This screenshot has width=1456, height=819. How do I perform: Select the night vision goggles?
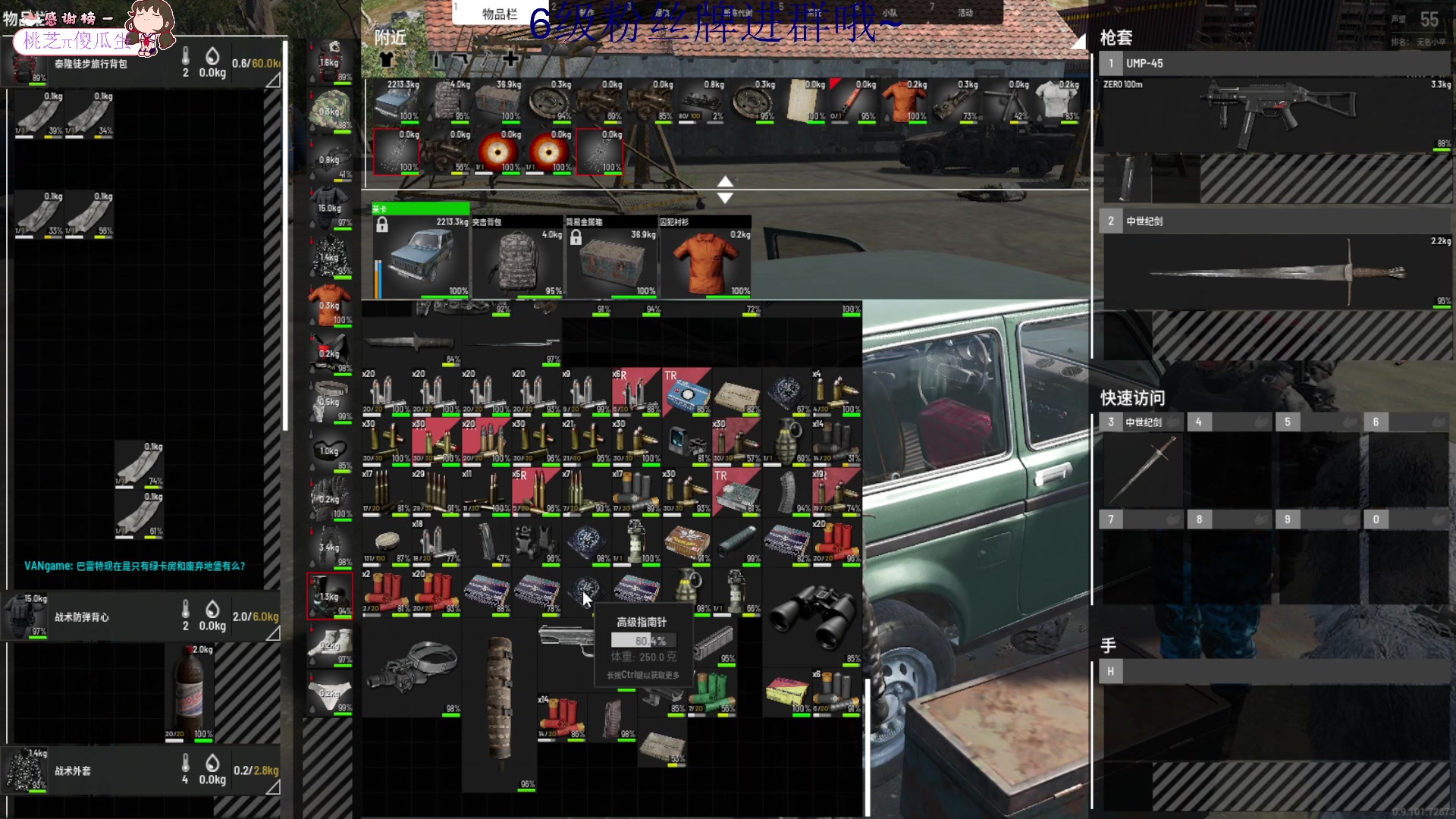pos(412,667)
